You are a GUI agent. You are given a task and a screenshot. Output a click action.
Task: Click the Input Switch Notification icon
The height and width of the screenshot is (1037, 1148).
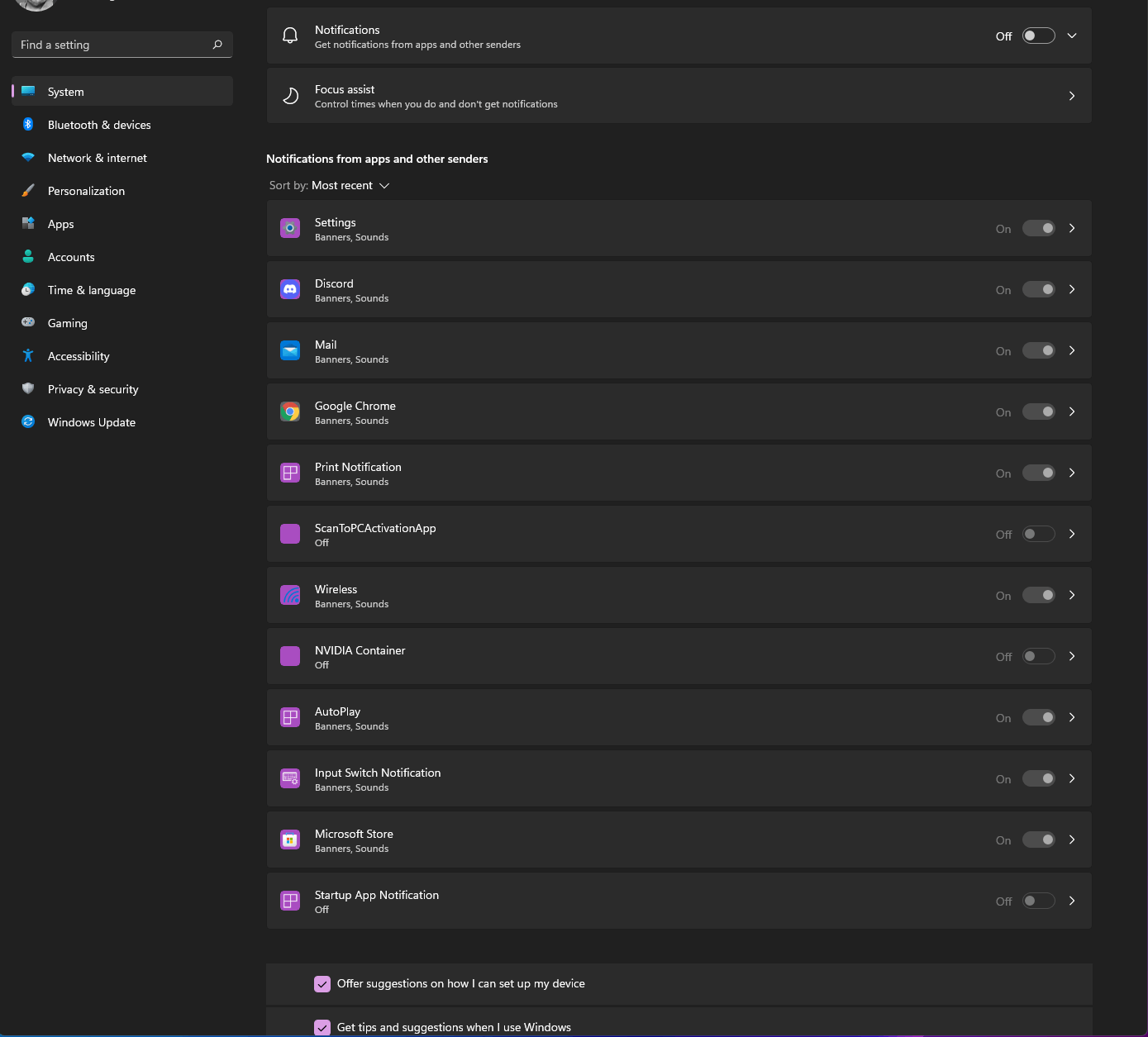(x=290, y=778)
